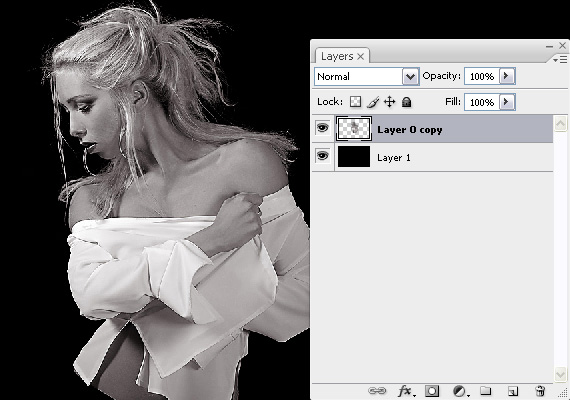Hide Layer 1 visibility eye
570x400 pixels.
tap(322, 156)
